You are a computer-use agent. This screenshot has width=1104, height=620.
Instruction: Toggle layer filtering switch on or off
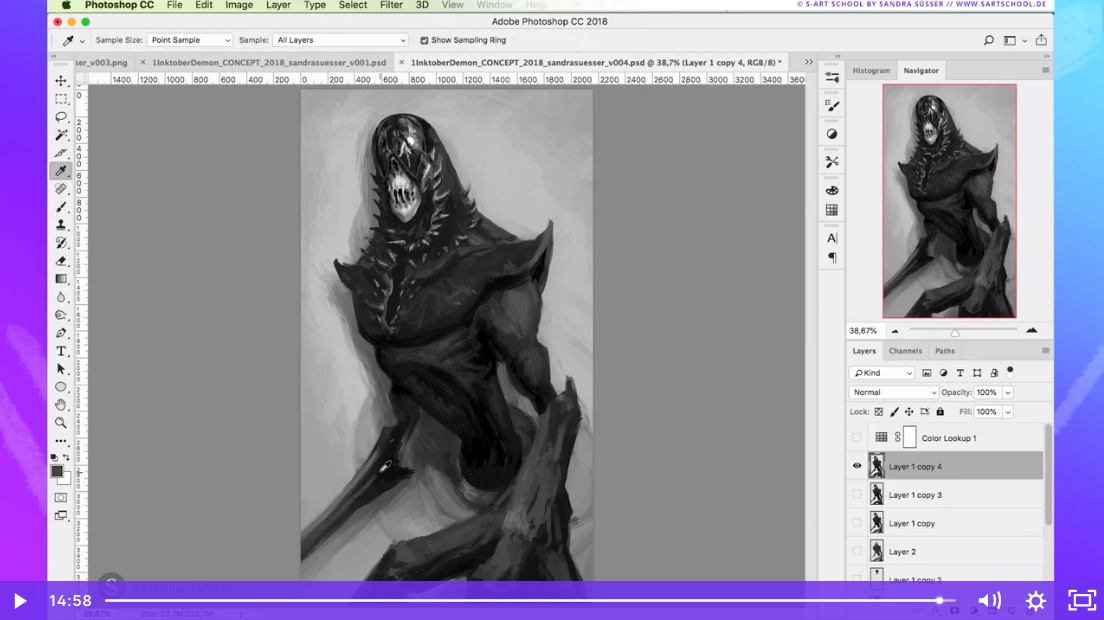(x=1010, y=371)
